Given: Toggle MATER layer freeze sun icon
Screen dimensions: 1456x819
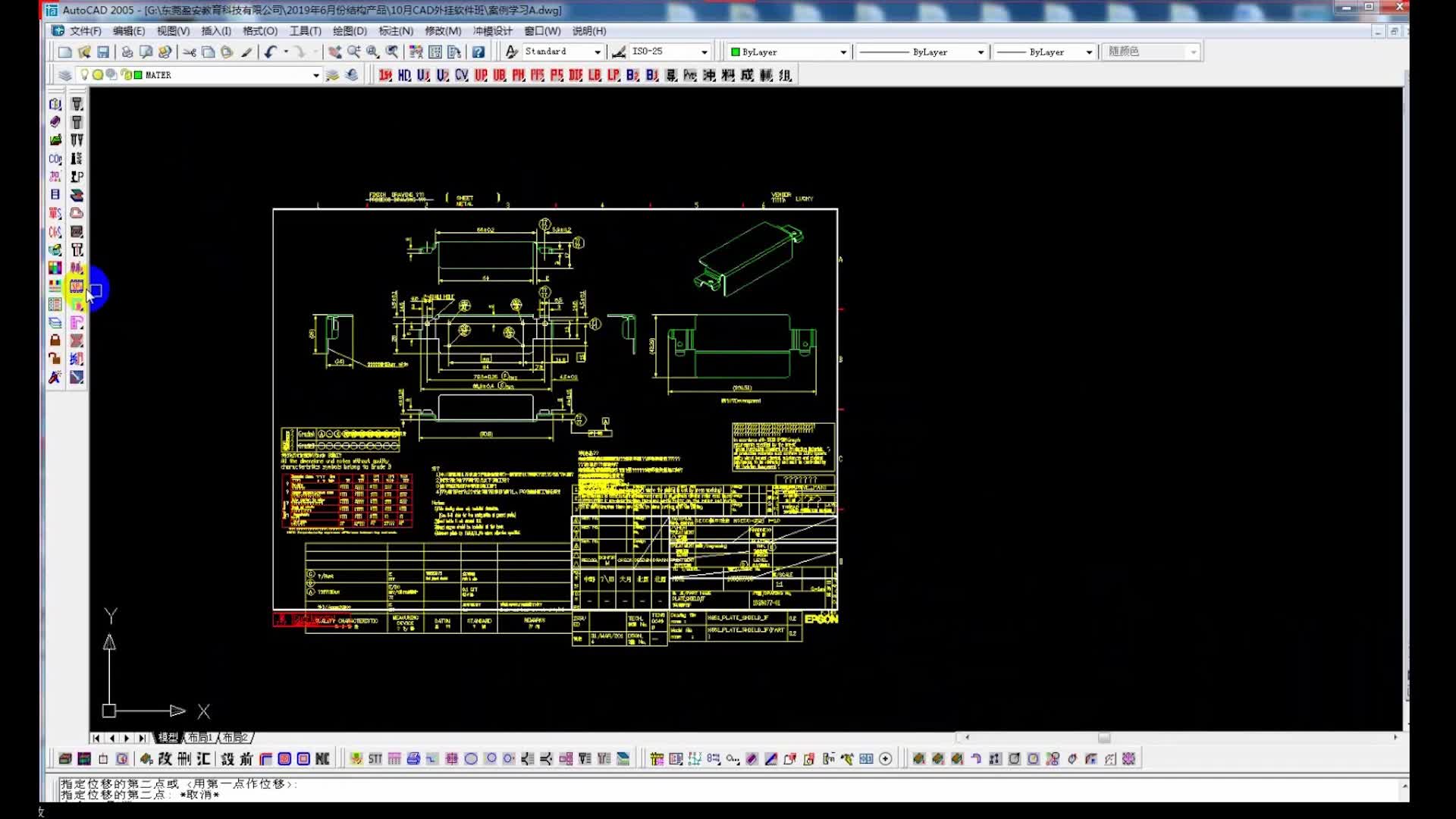Looking at the screenshot, I should tap(98, 74).
